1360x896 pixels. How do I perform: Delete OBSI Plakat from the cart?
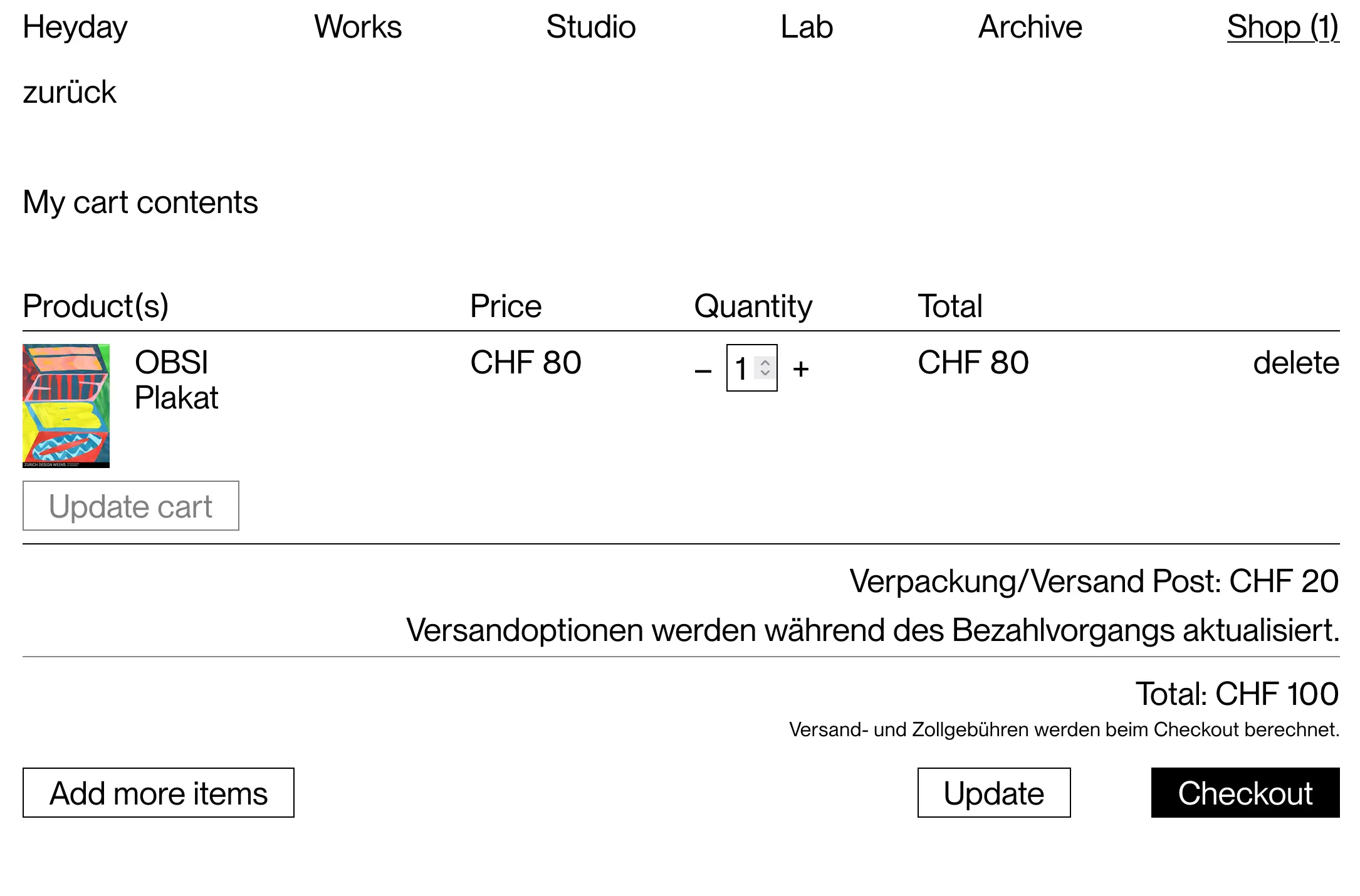(1295, 363)
